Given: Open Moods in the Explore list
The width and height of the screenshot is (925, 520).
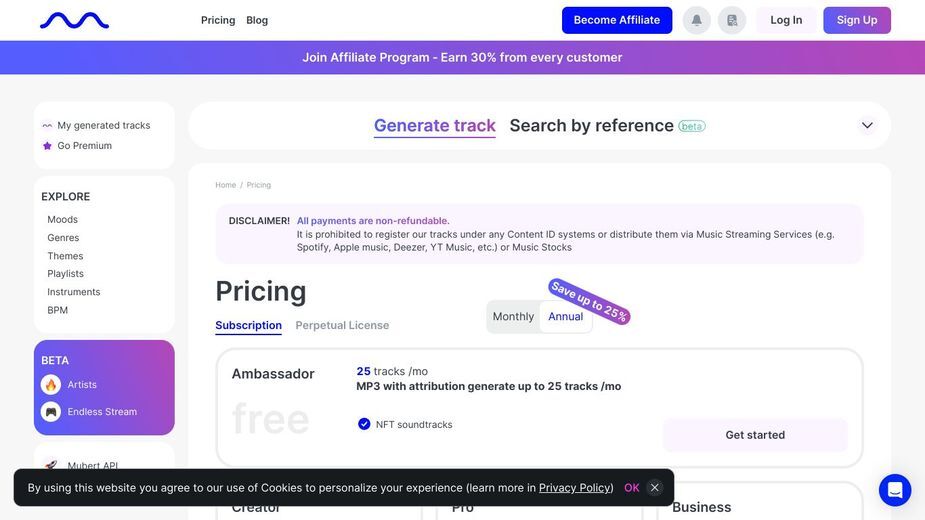Looking at the screenshot, I should click(x=63, y=220).
